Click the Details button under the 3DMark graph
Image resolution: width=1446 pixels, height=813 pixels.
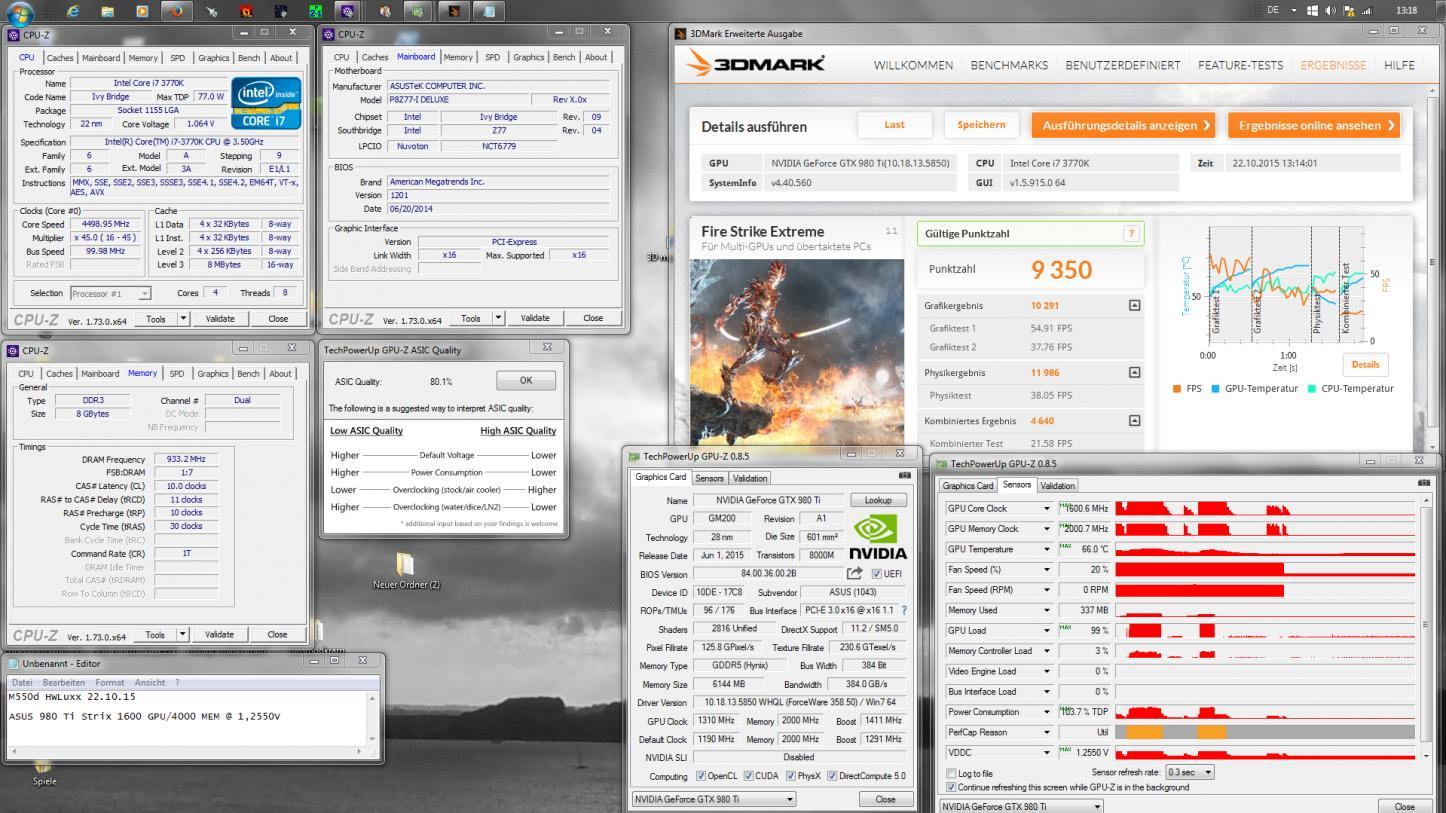click(1365, 365)
